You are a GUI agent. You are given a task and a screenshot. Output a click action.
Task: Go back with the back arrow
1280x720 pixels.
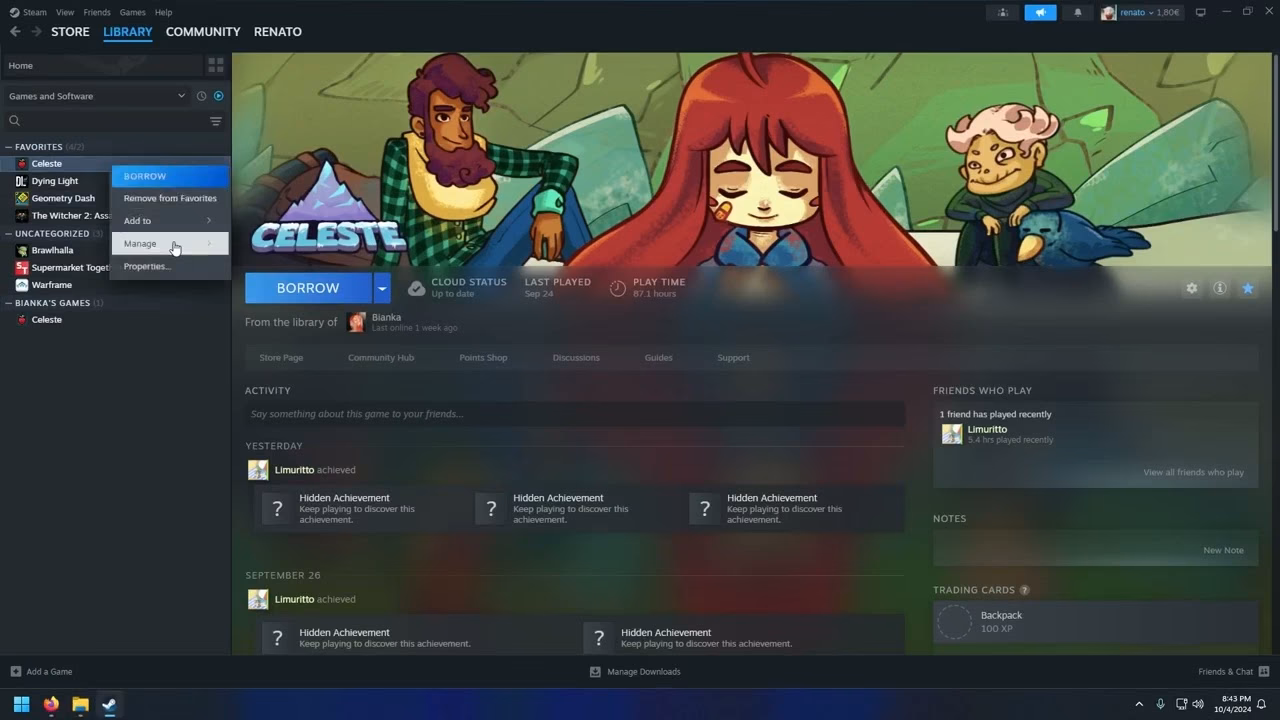click(15, 32)
